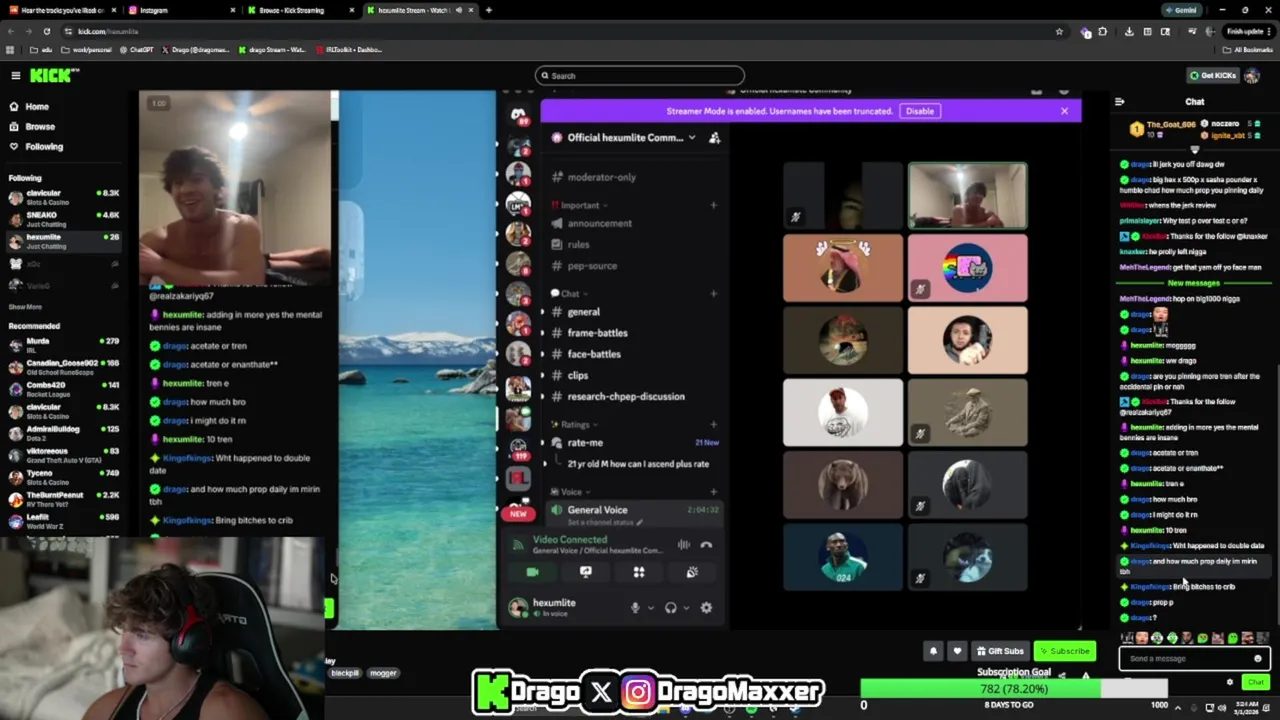This screenshot has width=1280, height=720.
Task: Expand Show More under Following
Action: 25,307
